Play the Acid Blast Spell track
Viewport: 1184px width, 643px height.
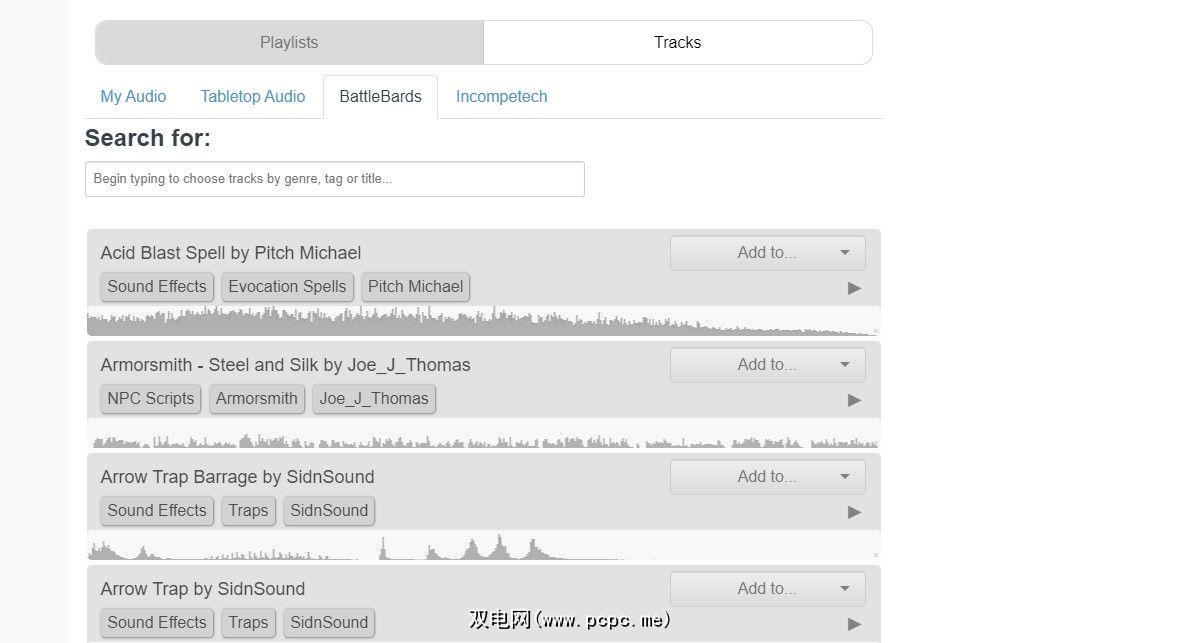(x=854, y=288)
